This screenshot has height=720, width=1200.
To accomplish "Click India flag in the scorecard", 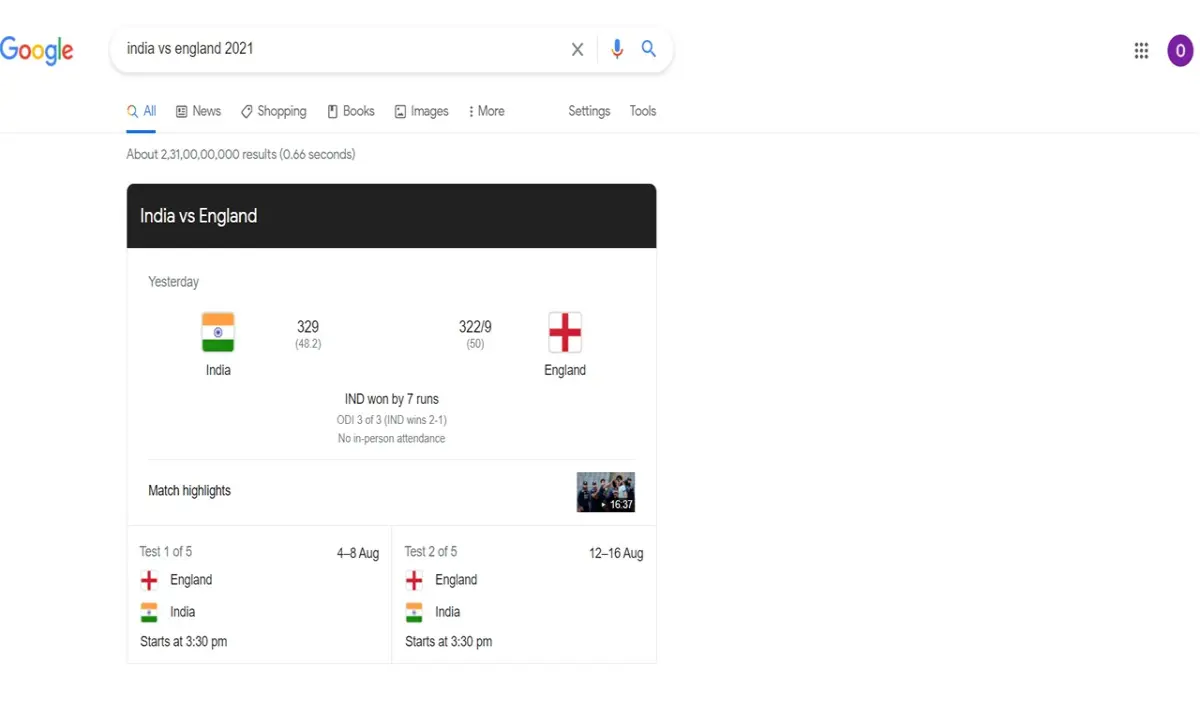I will (x=218, y=332).
